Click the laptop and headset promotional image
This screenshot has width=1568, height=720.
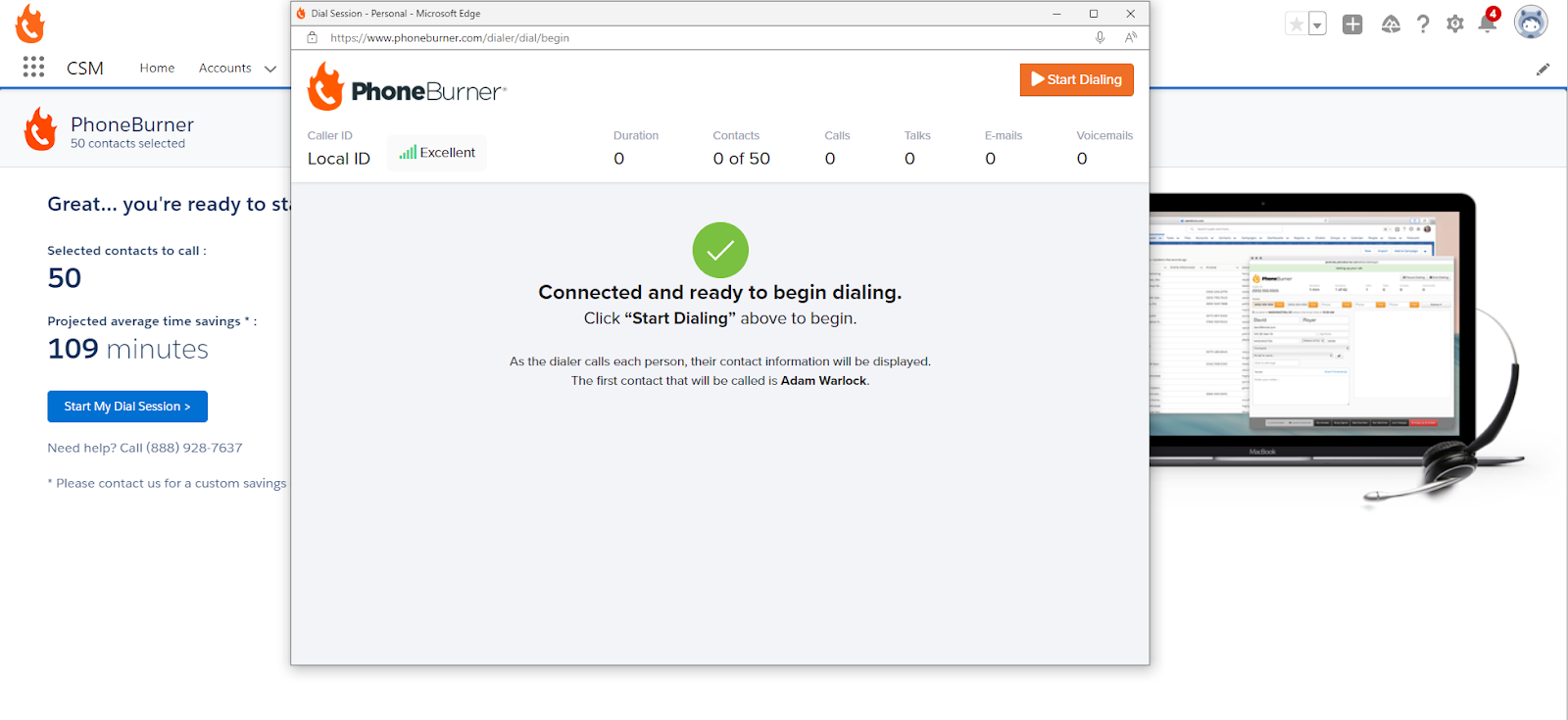click(1335, 349)
